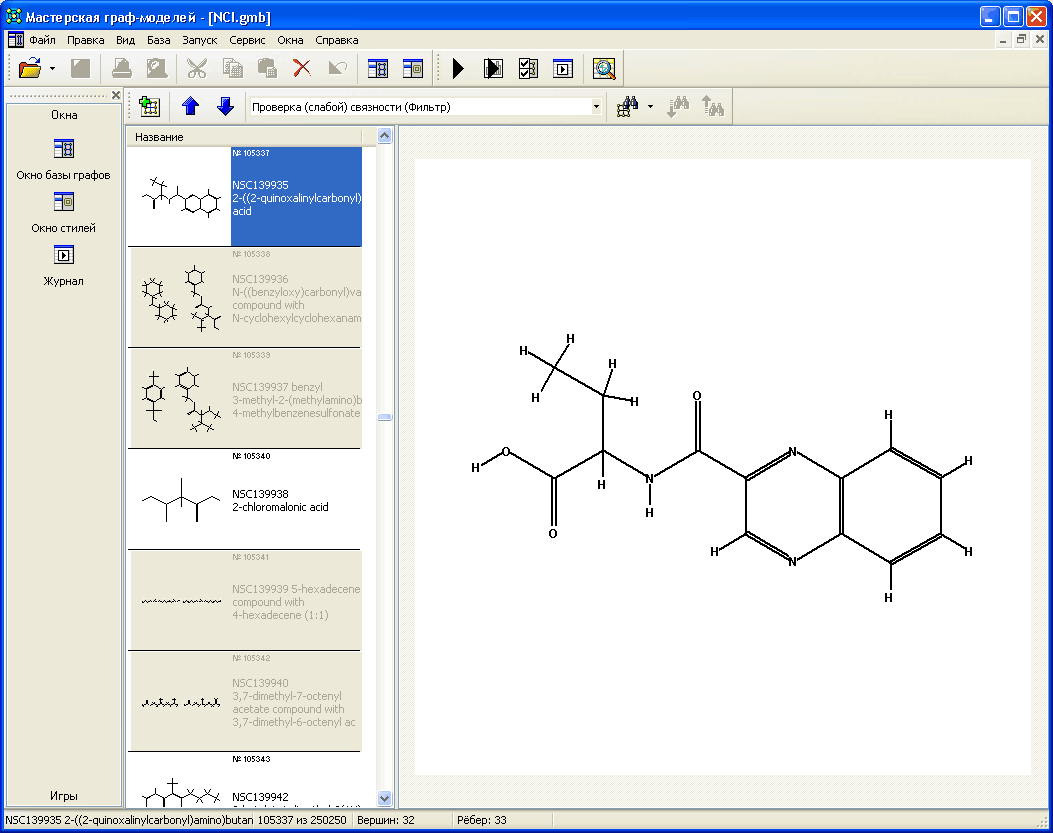
Task: Open a file with the folder icon
Action: point(30,68)
